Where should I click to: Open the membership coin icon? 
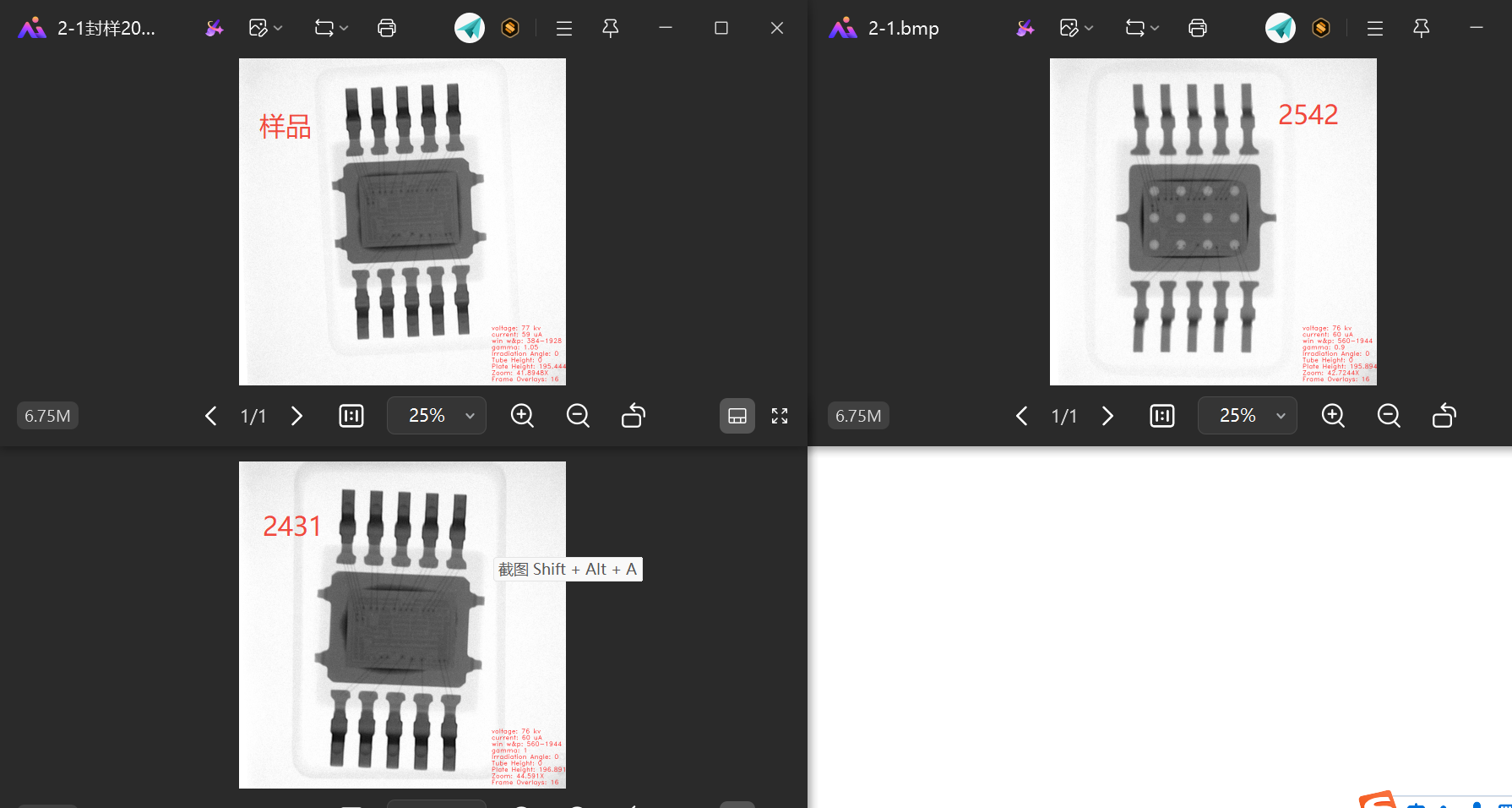510,27
